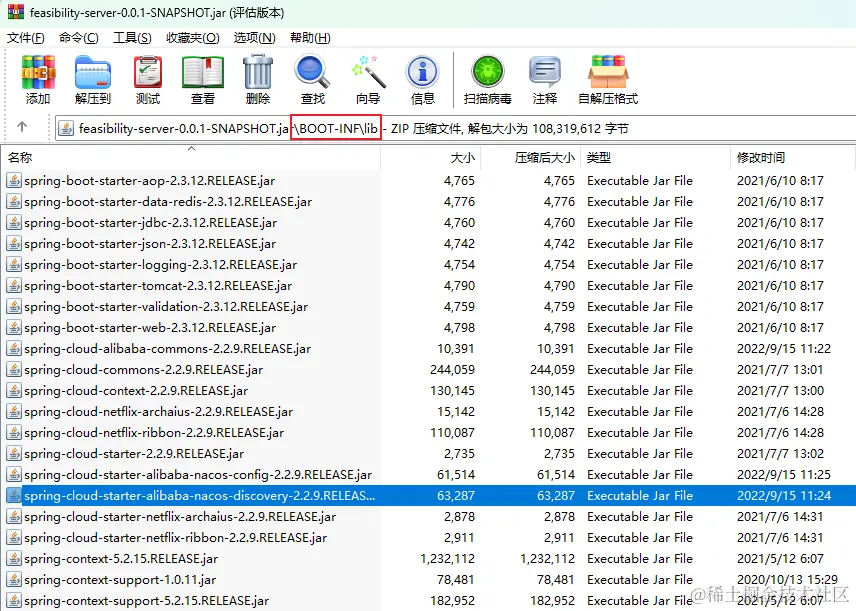Viewport: 856px width, 611px height.
Task: Click the archive path address field
Action: click(455, 128)
